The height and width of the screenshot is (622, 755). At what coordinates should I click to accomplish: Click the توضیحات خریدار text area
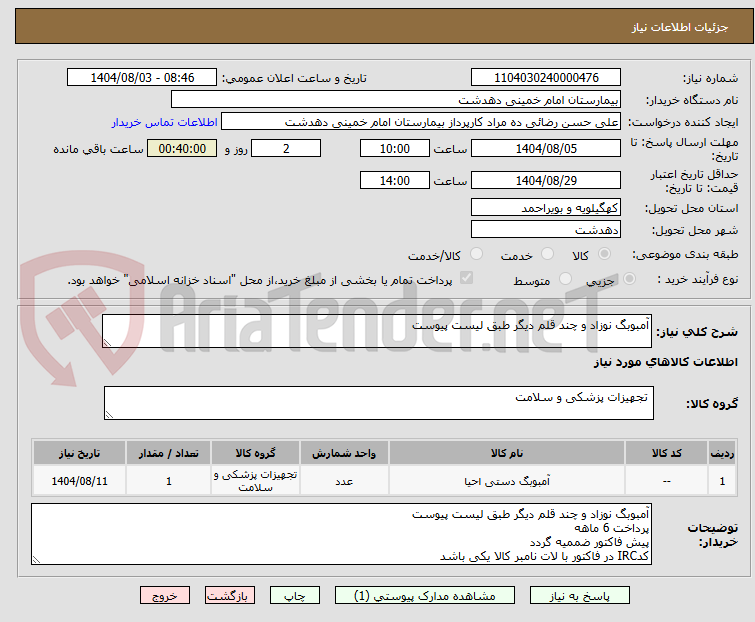tap(341, 534)
